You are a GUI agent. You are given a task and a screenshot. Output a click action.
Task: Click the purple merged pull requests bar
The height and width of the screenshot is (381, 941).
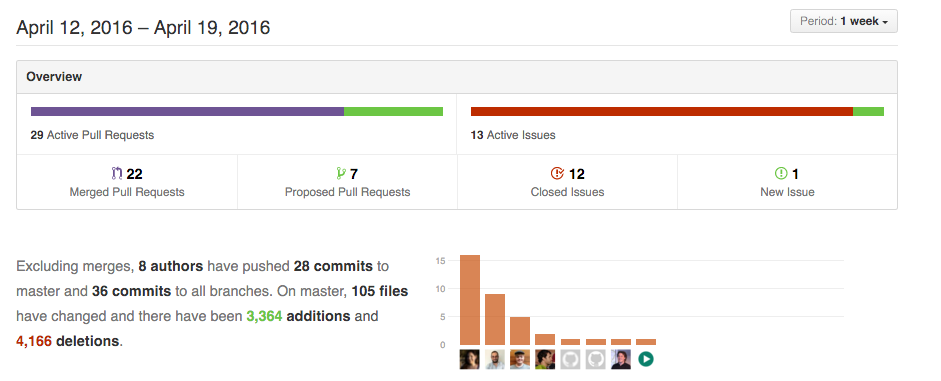tap(187, 112)
